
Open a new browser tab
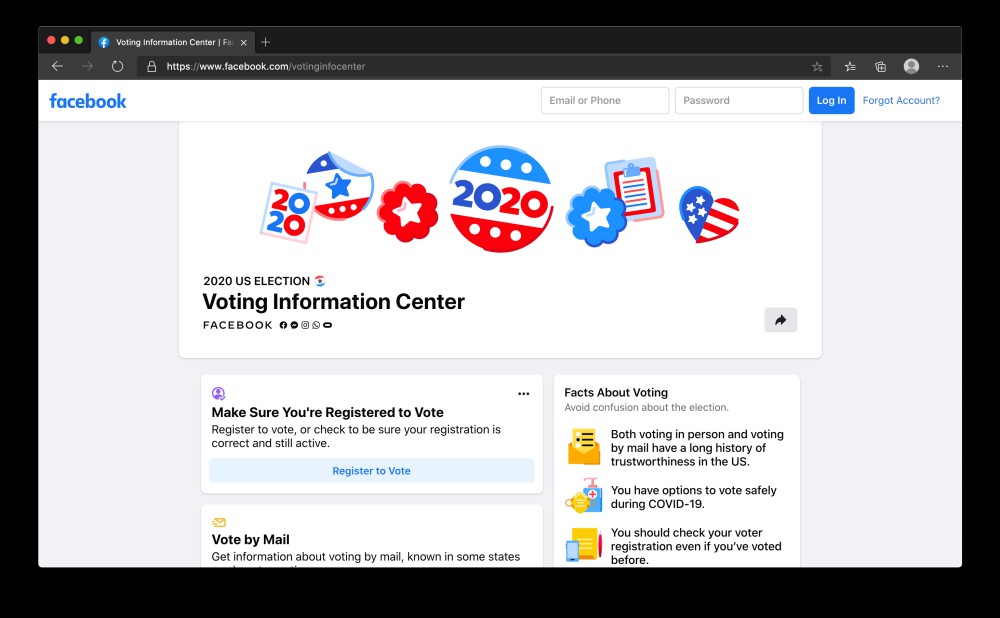pos(266,42)
